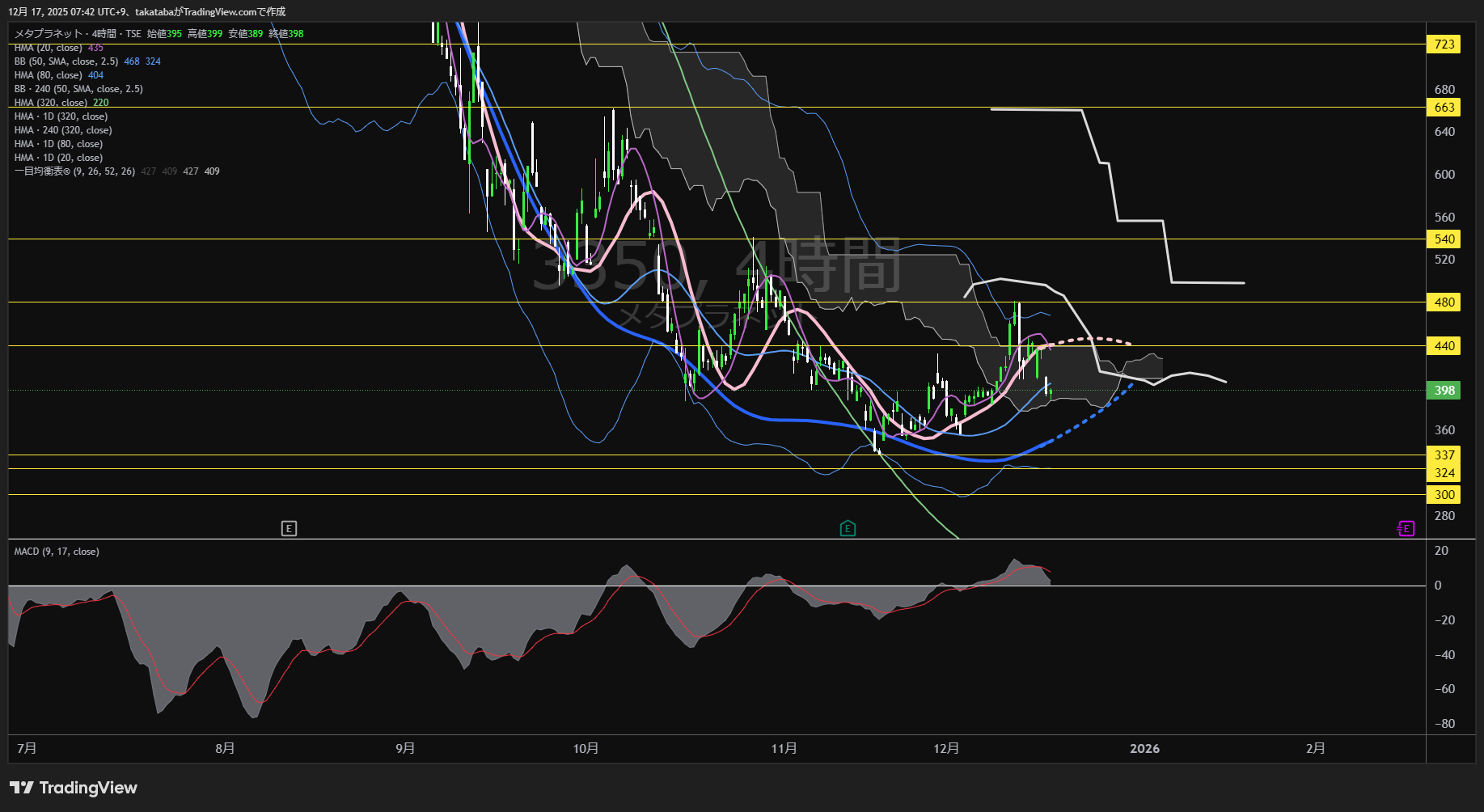
Task: Click the yellow 540 price line label
Action: pos(1444,239)
